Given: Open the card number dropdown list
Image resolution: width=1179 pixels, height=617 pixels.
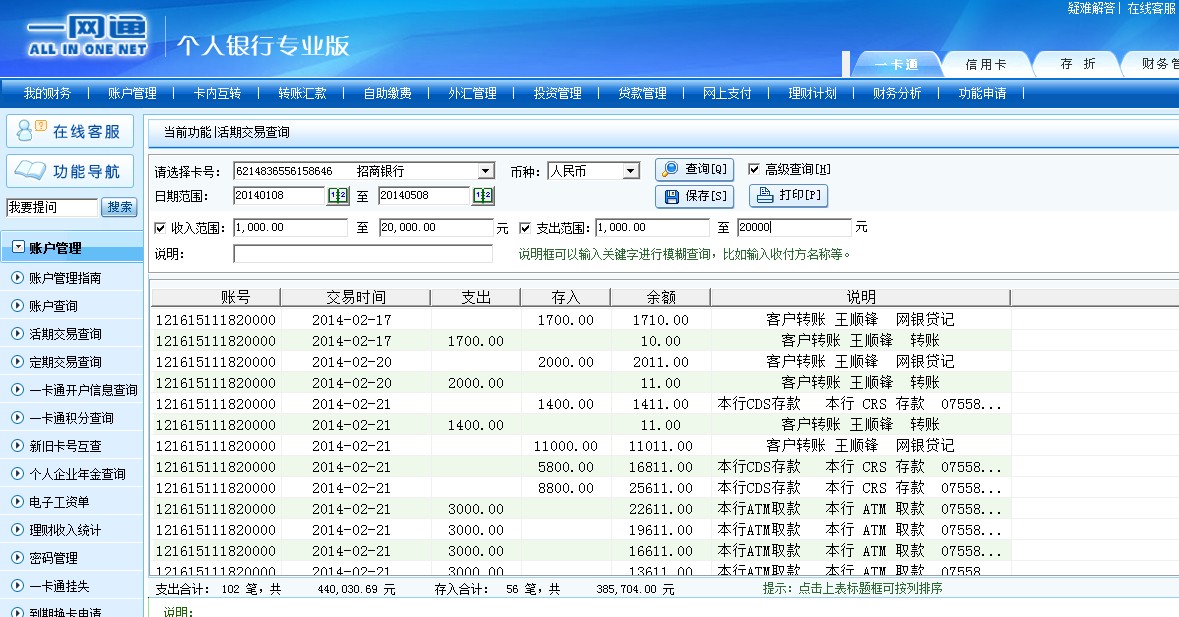Looking at the screenshot, I should (x=485, y=171).
